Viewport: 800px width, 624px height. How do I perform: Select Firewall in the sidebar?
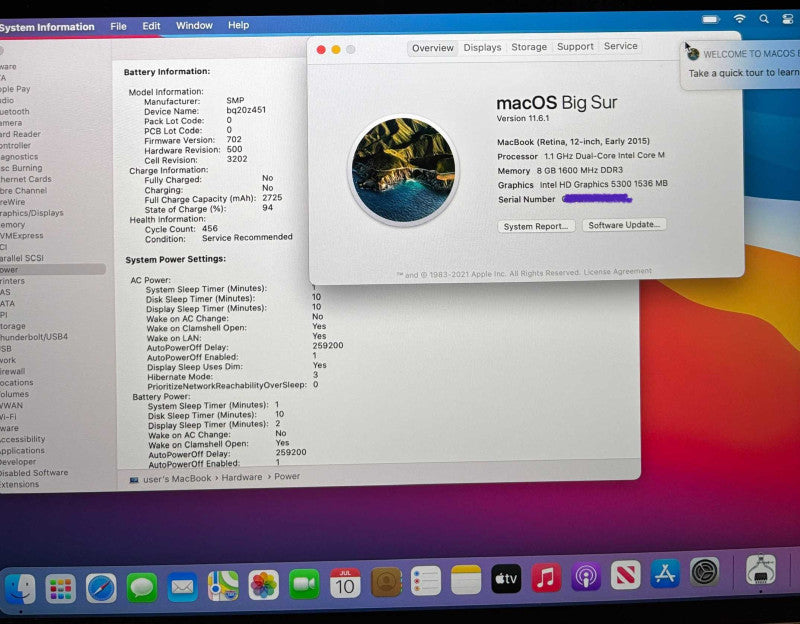(x=12, y=371)
